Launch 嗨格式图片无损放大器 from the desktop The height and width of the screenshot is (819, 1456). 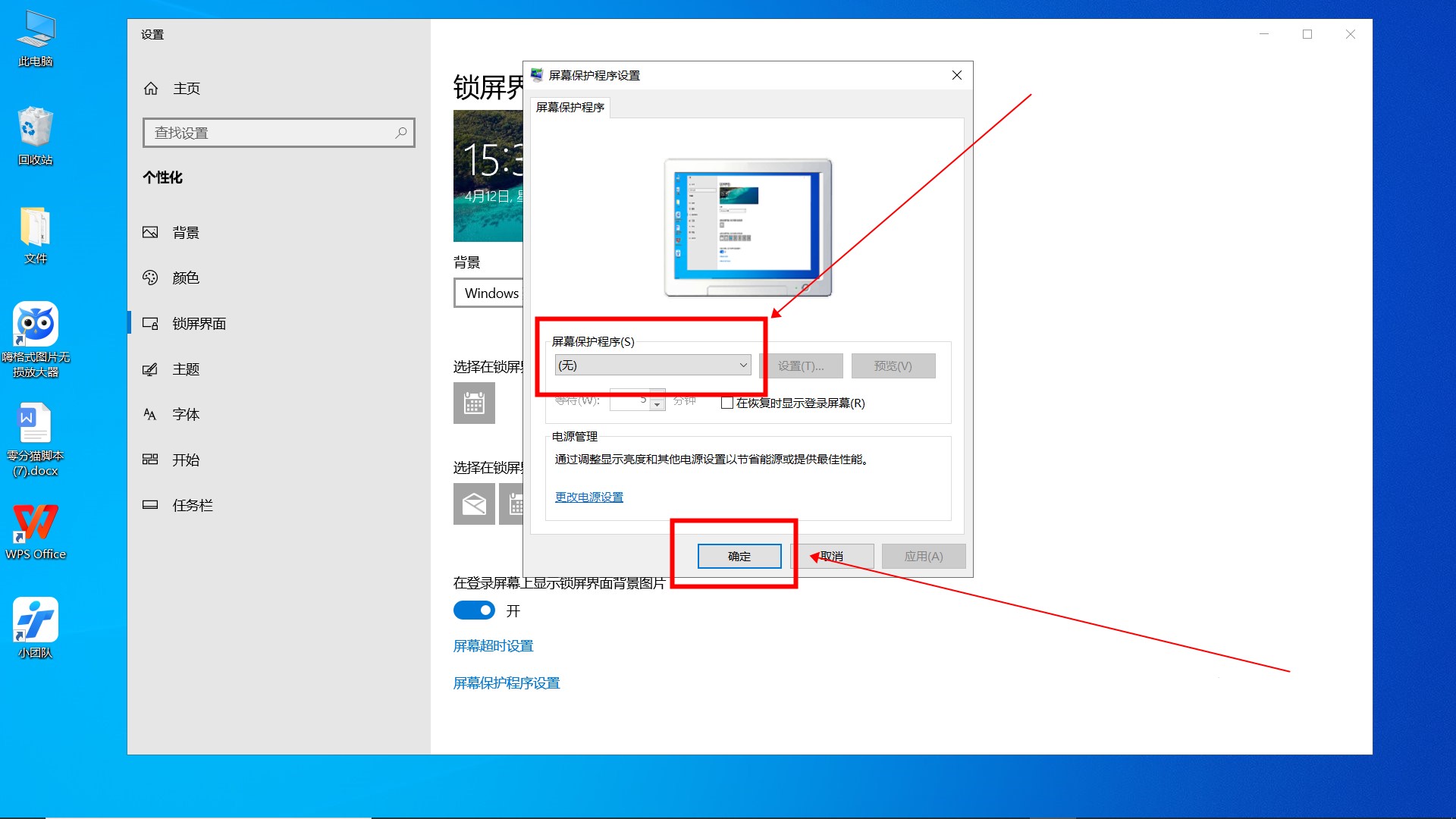34,326
